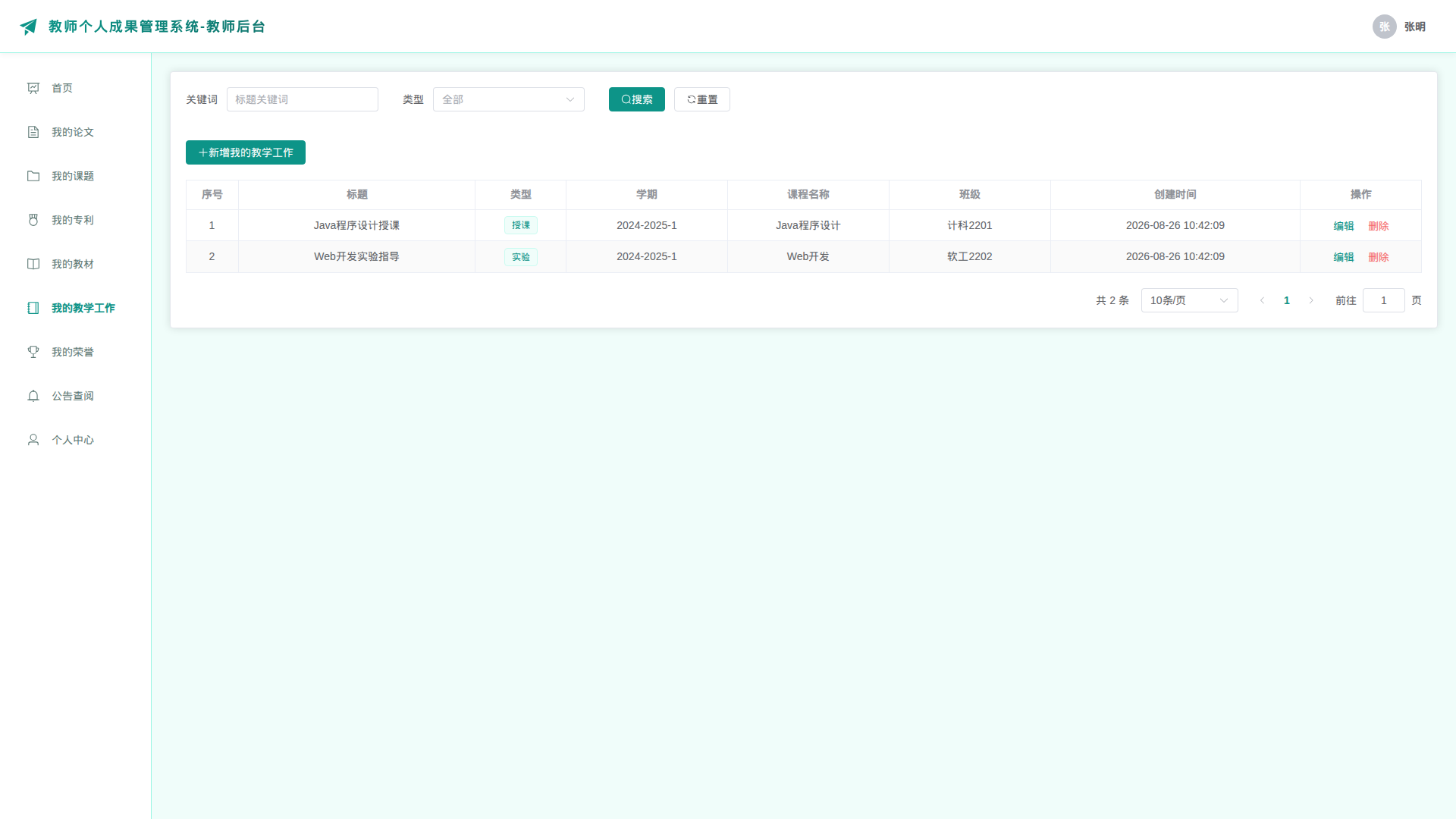Click the 班级 column header
Image resolution: width=1456 pixels, height=819 pixels.
[970, 195]
